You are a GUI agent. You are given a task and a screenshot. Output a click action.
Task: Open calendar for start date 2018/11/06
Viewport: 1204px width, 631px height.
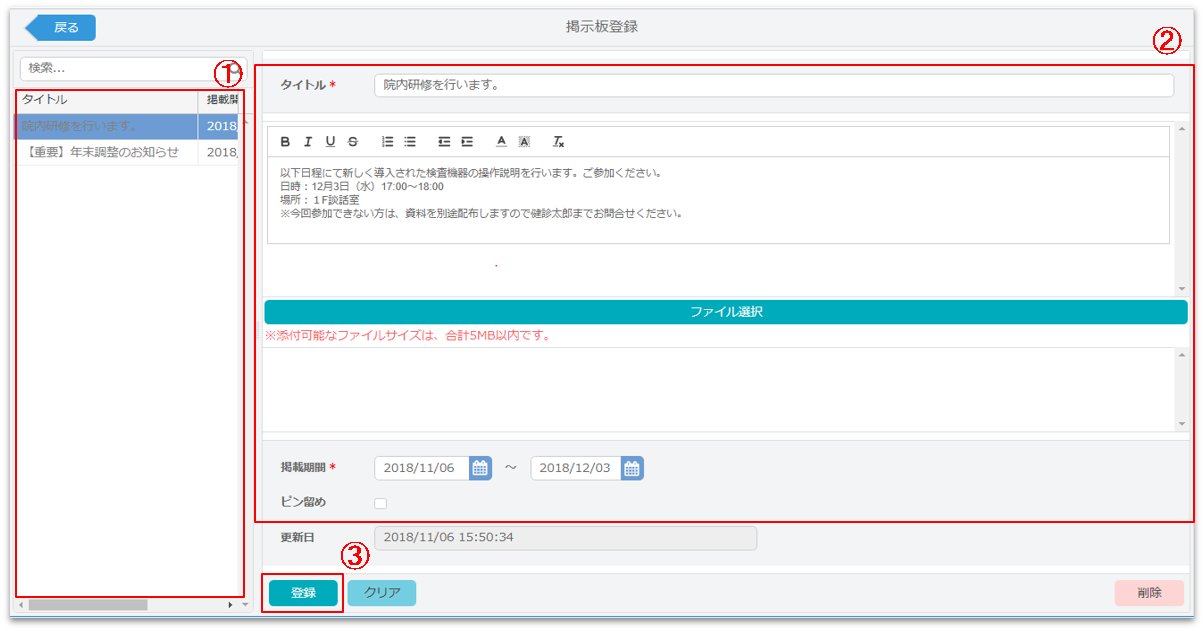480,468
